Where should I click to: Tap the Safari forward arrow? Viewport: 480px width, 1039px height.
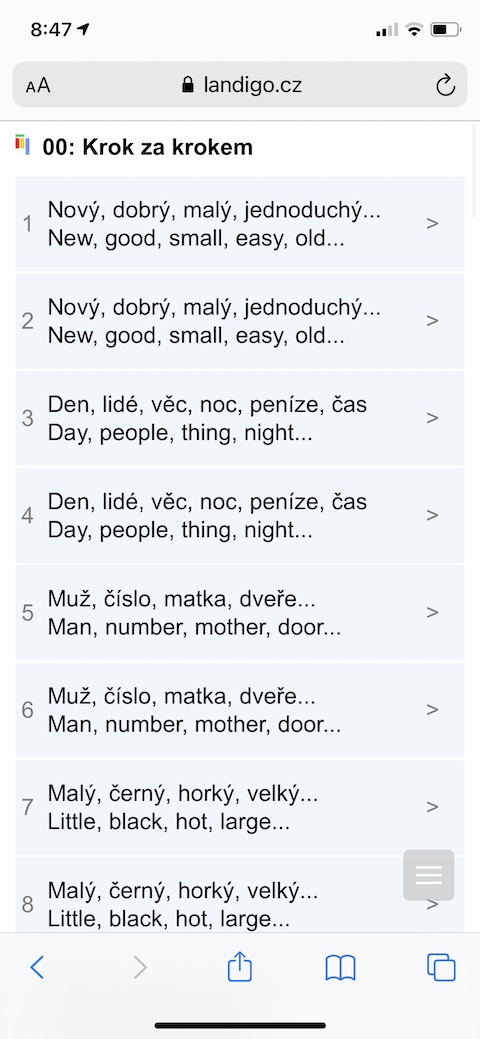tap(140, 968)
